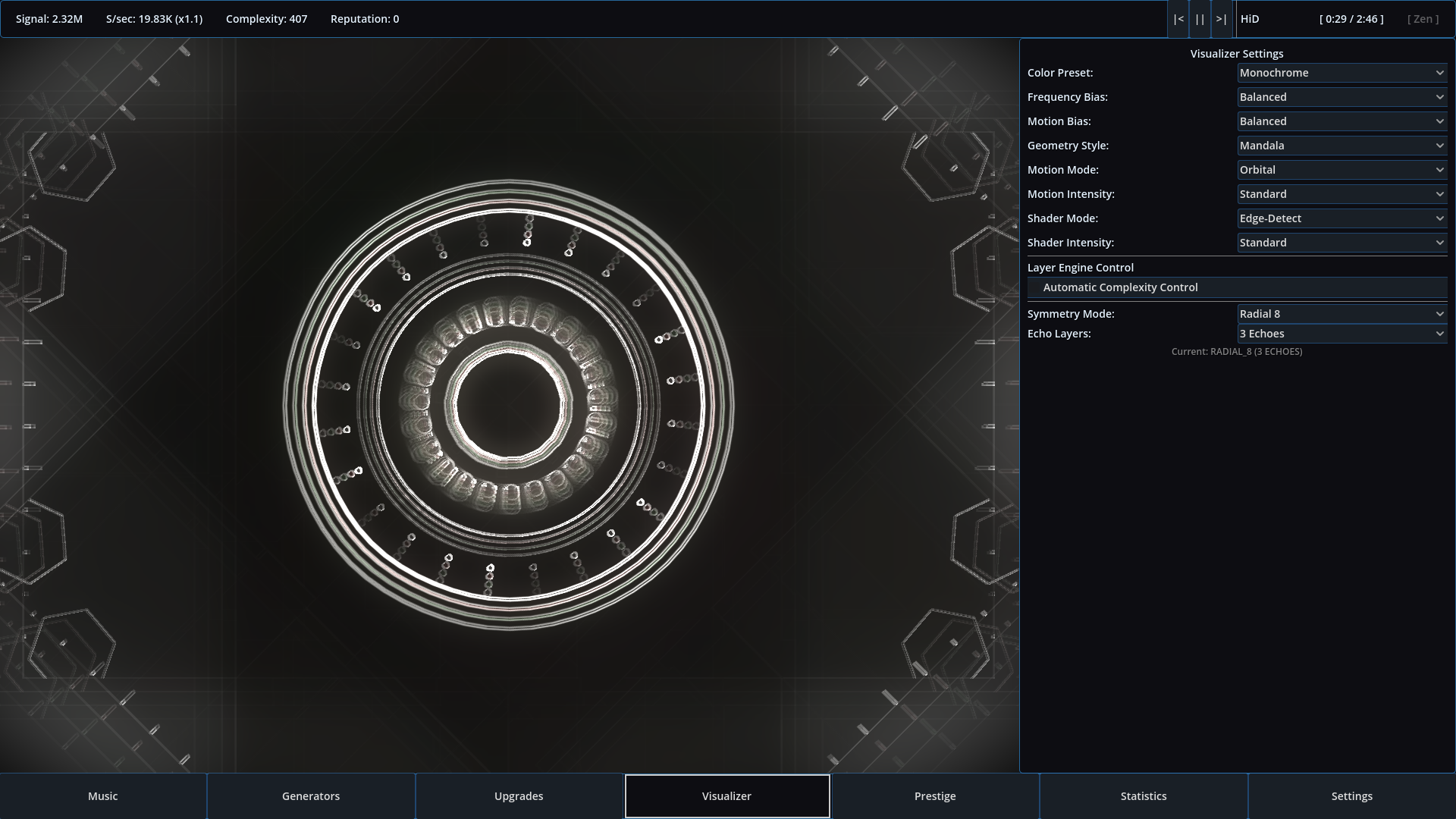Open the Color Preset dropdown
Viewport: 1456px width, 819px height.
pyautogui.click(x=1342, y=73)
